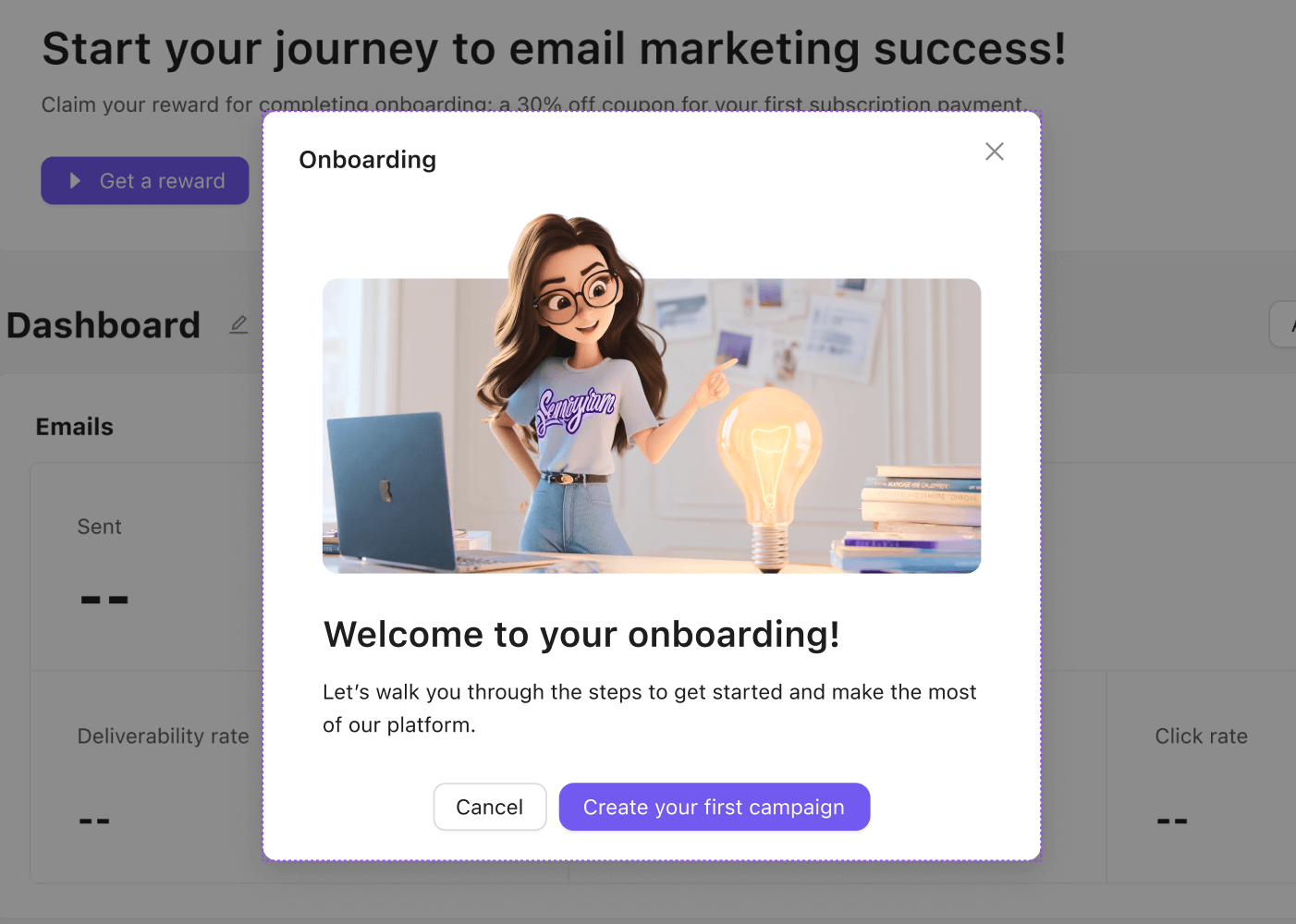Screen dimensions: 1296x924
Task: Click Create your first campaign
Action: click(x=714, y=807)
